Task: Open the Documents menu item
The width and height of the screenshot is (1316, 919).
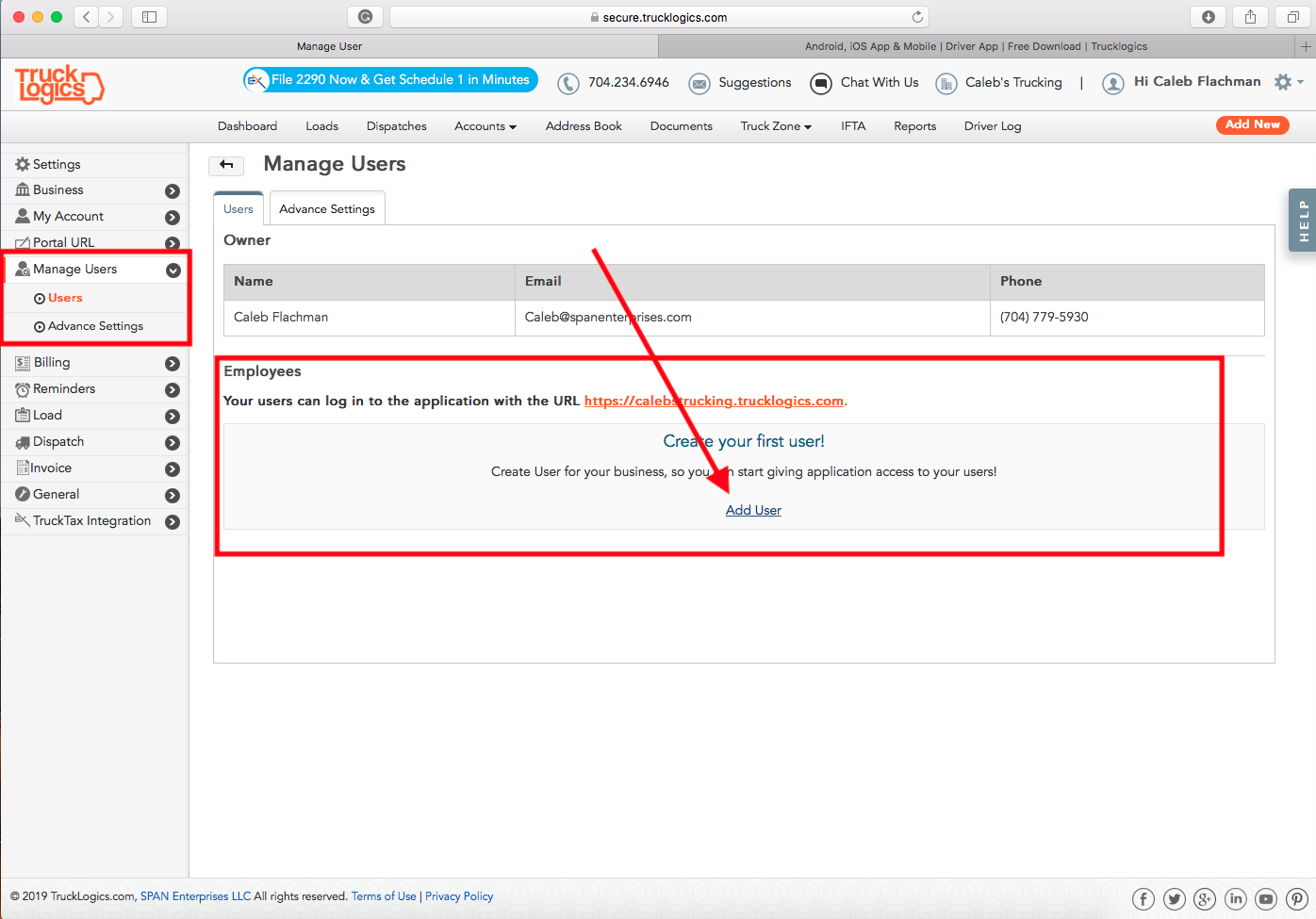Action: point(682,126)
